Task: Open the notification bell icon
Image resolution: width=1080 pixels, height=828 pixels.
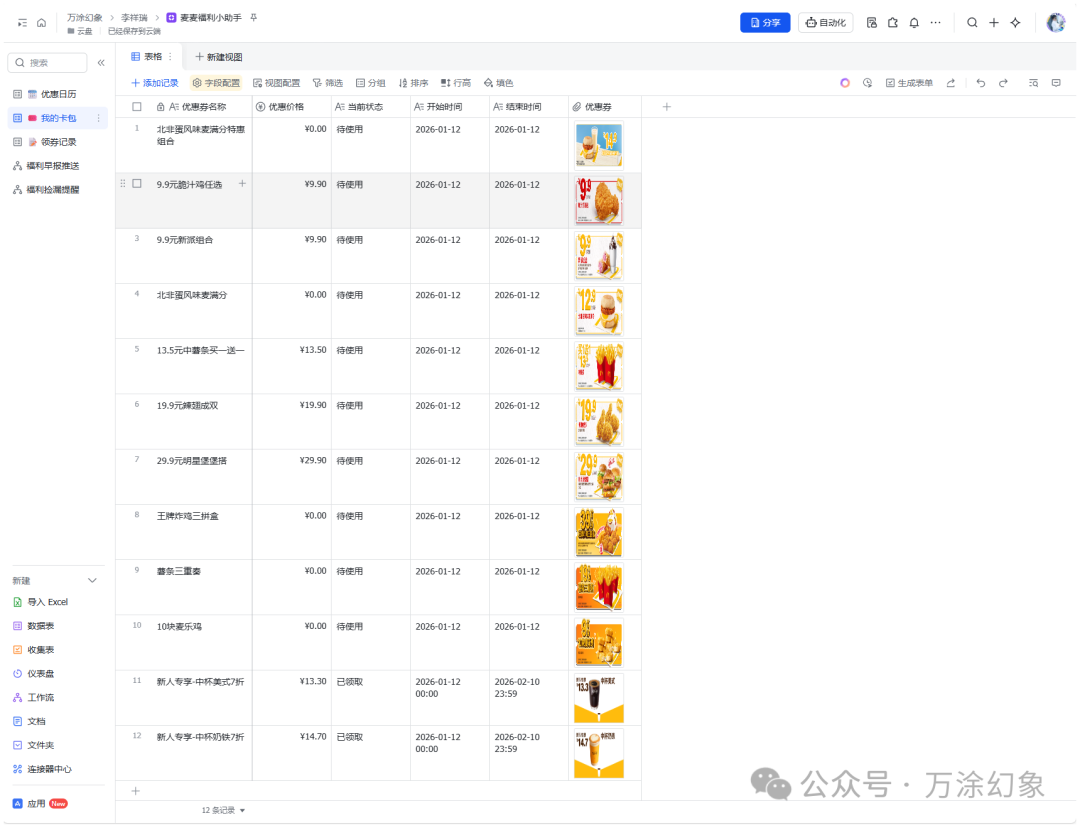Action: [913, 21]
